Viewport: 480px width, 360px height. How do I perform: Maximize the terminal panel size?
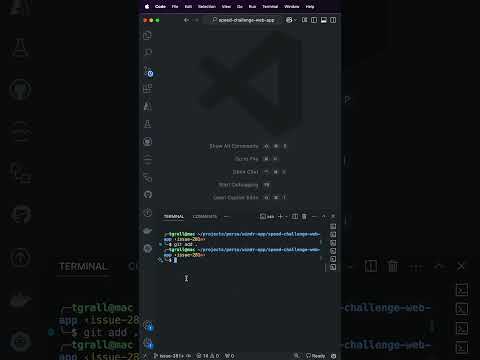323,217
